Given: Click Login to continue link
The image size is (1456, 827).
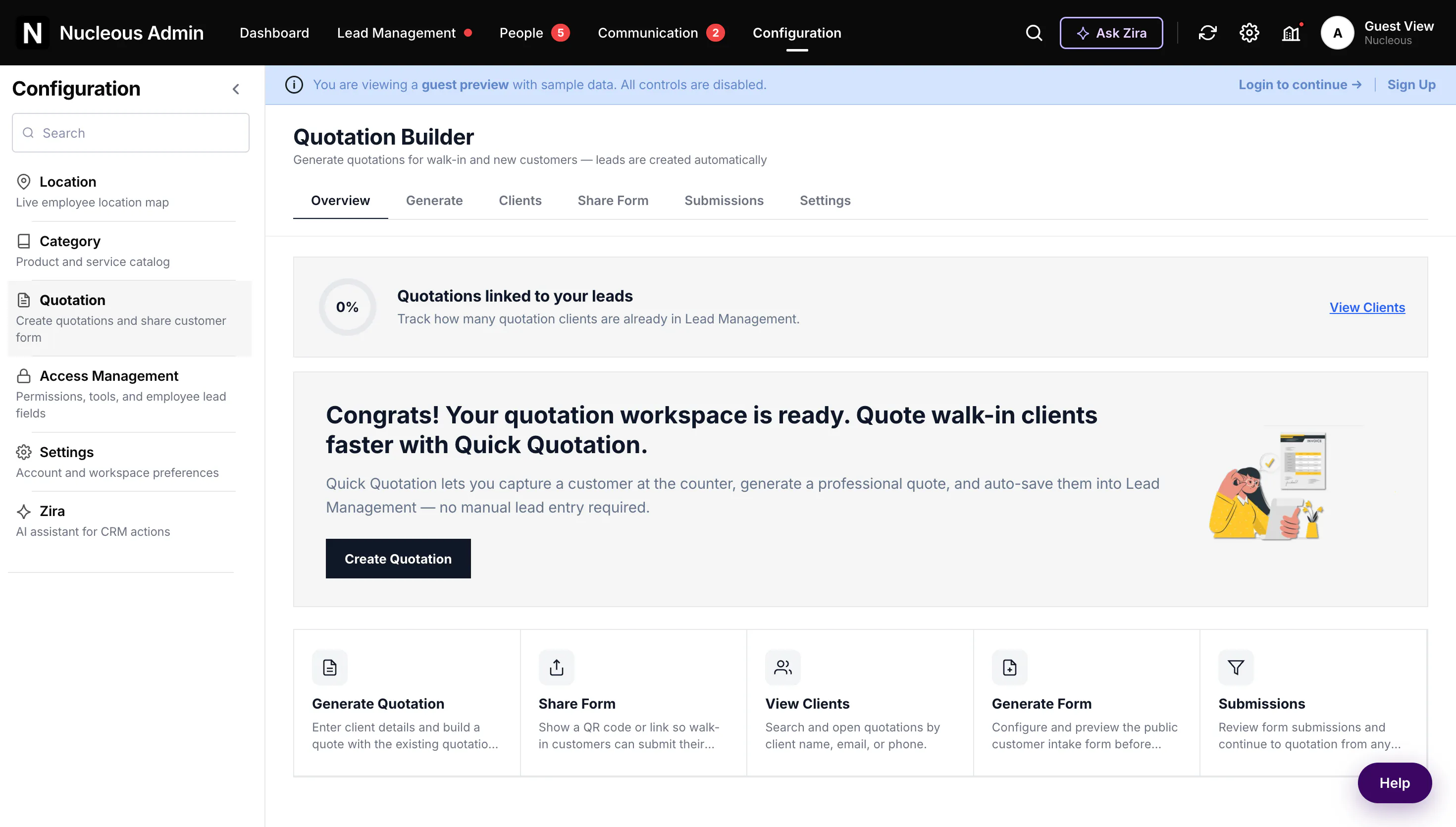Looking at the screenshot, I should click(x=1300, y=85).
